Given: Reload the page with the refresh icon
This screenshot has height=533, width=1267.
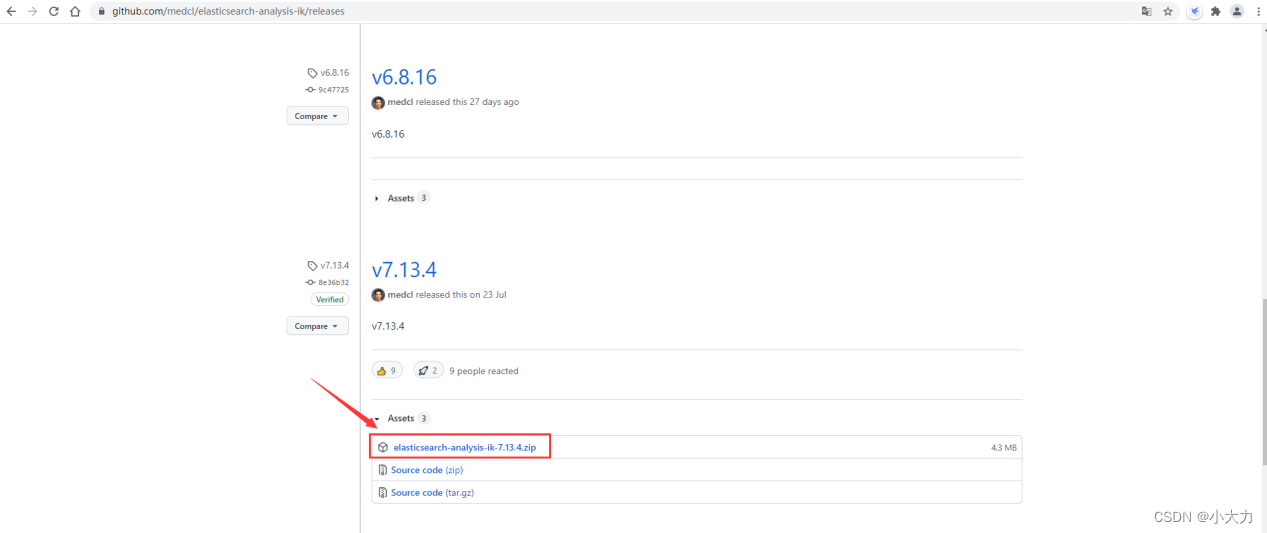Looking at the screenshot, I should 53,11.
